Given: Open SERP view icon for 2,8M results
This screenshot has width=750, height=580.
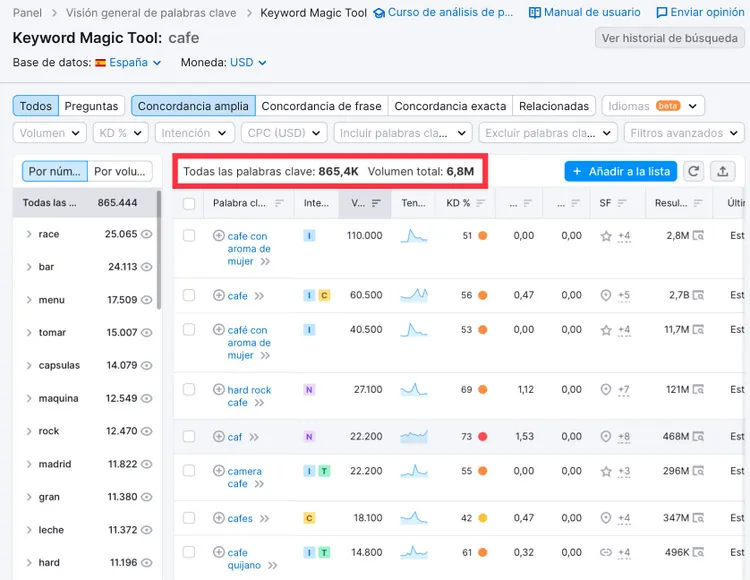Looking at the screenshot, I should coord(698,235).
